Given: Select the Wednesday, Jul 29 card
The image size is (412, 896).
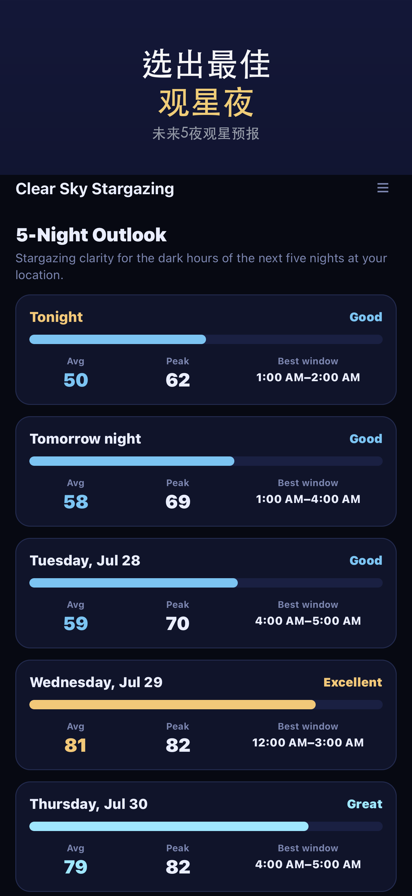Looking at the screenshot, I should (206, 715).
